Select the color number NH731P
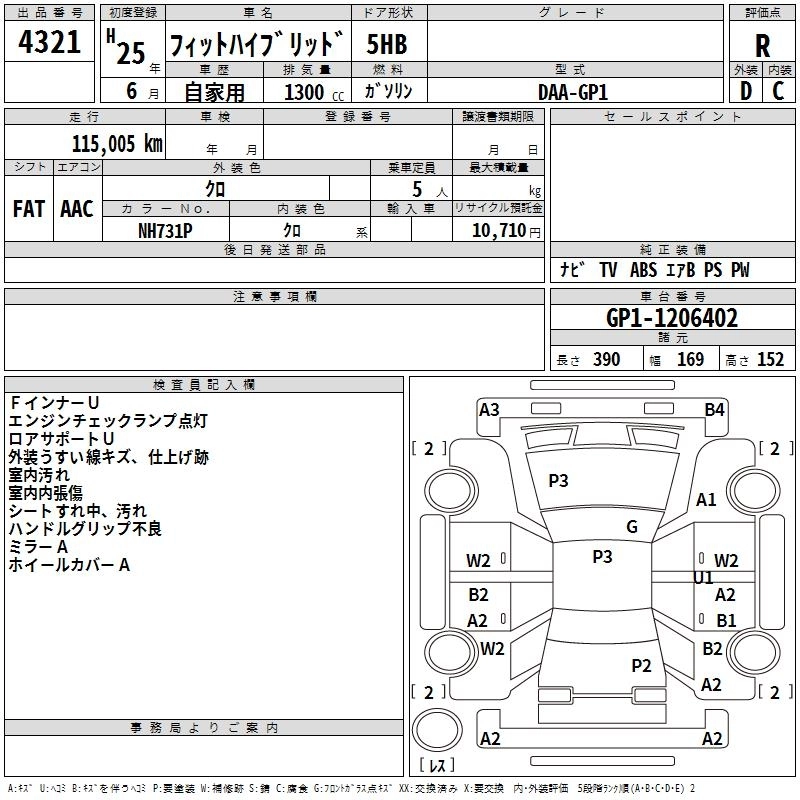This screenshot has height=800, width=800. 165,230
